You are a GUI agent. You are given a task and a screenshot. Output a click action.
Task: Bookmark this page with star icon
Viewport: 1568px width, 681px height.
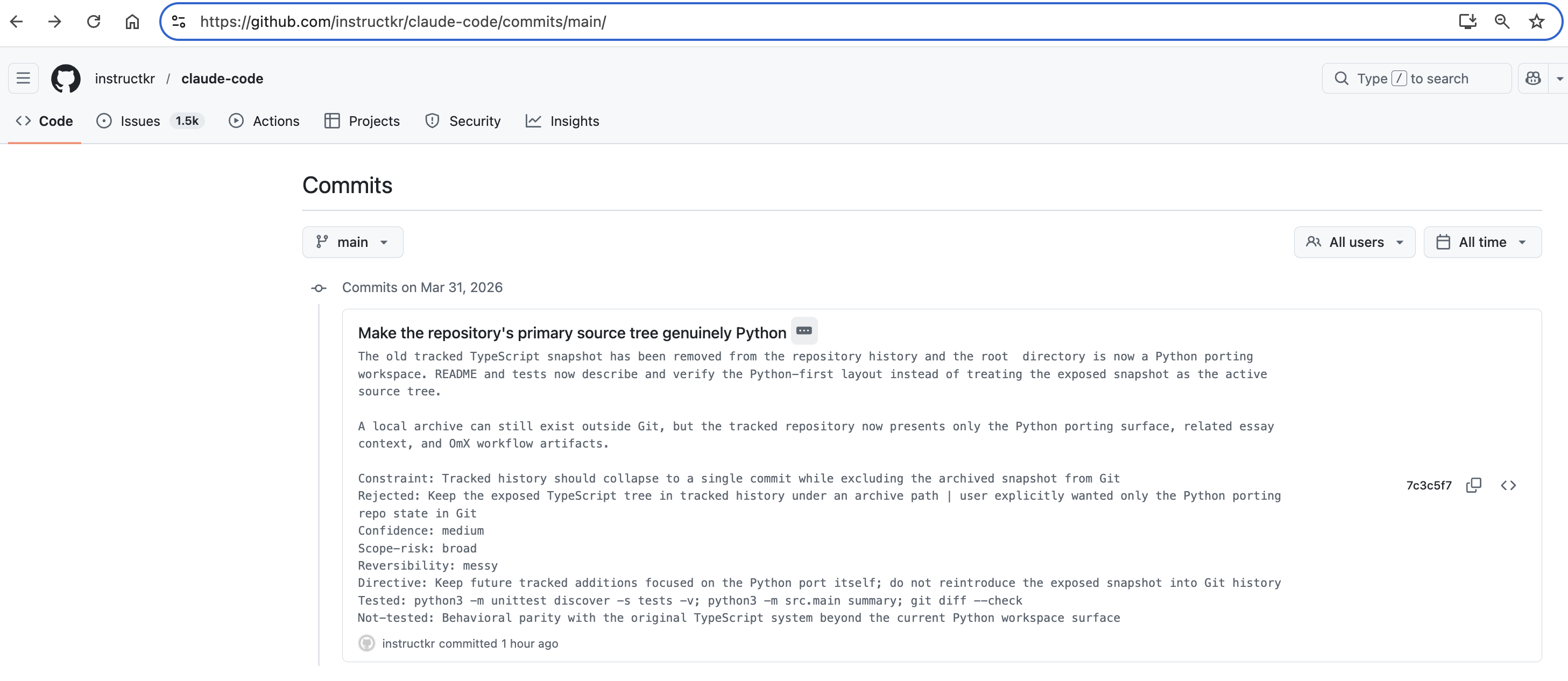tap(1536, 22)
